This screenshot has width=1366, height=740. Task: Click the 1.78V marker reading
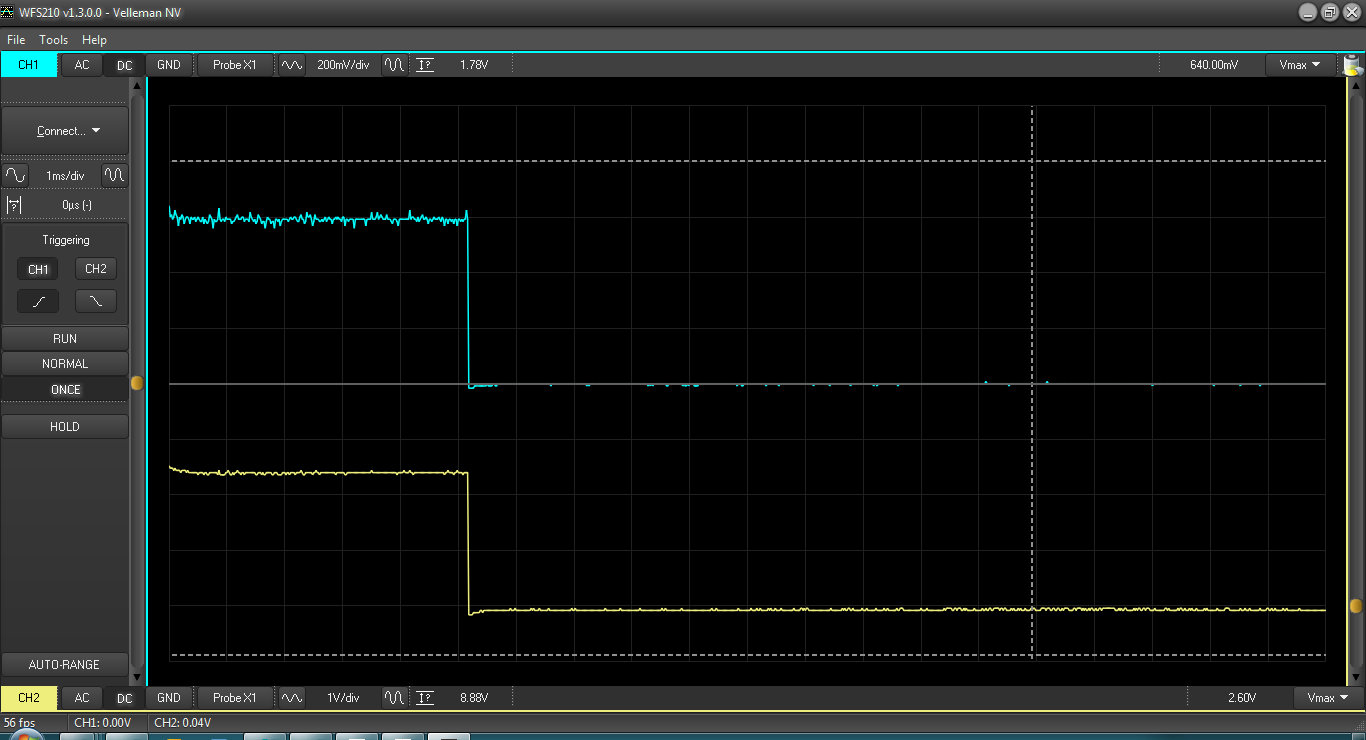point(474,65)
